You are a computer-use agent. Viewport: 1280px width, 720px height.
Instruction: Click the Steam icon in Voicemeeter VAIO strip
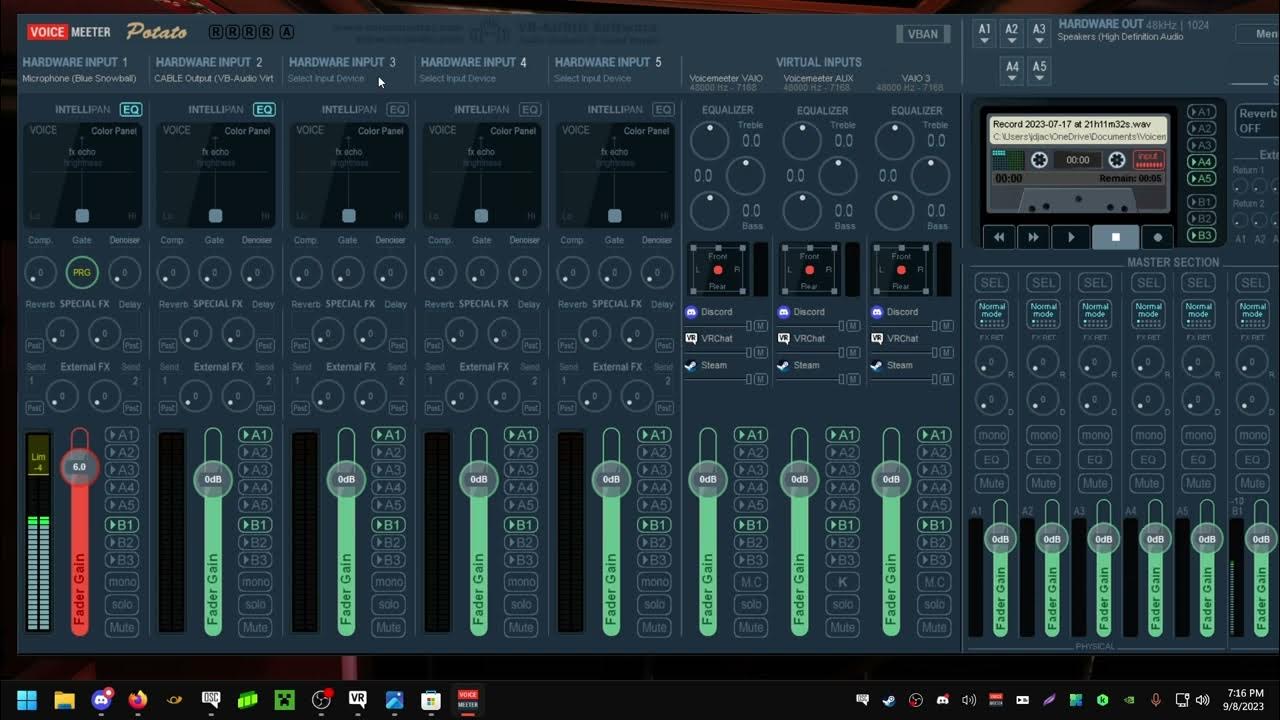point(691,365)
